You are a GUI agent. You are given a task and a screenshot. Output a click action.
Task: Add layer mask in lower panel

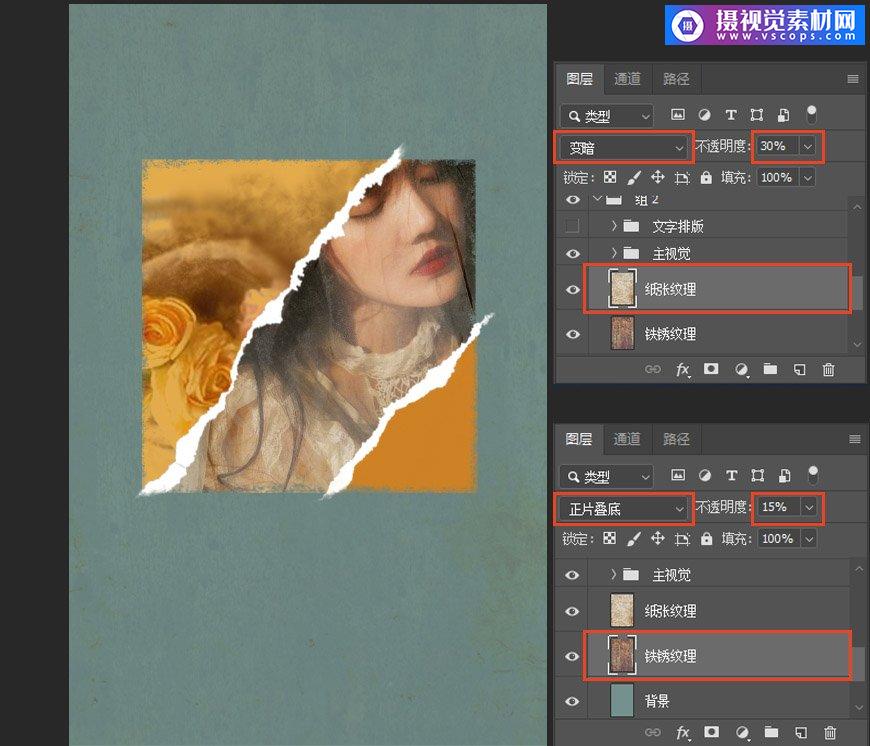pyautogui.click(x=711, y=732)
